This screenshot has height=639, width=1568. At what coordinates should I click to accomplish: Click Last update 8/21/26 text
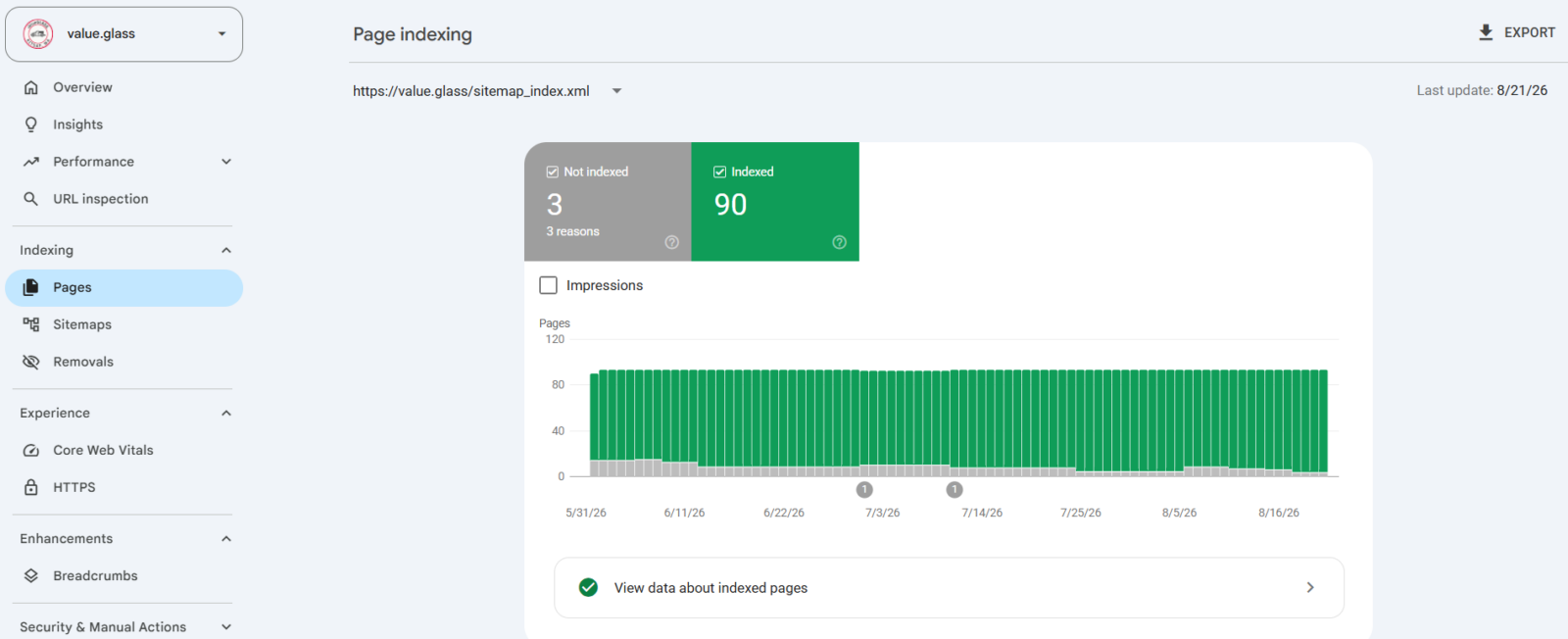(1482, 90)
